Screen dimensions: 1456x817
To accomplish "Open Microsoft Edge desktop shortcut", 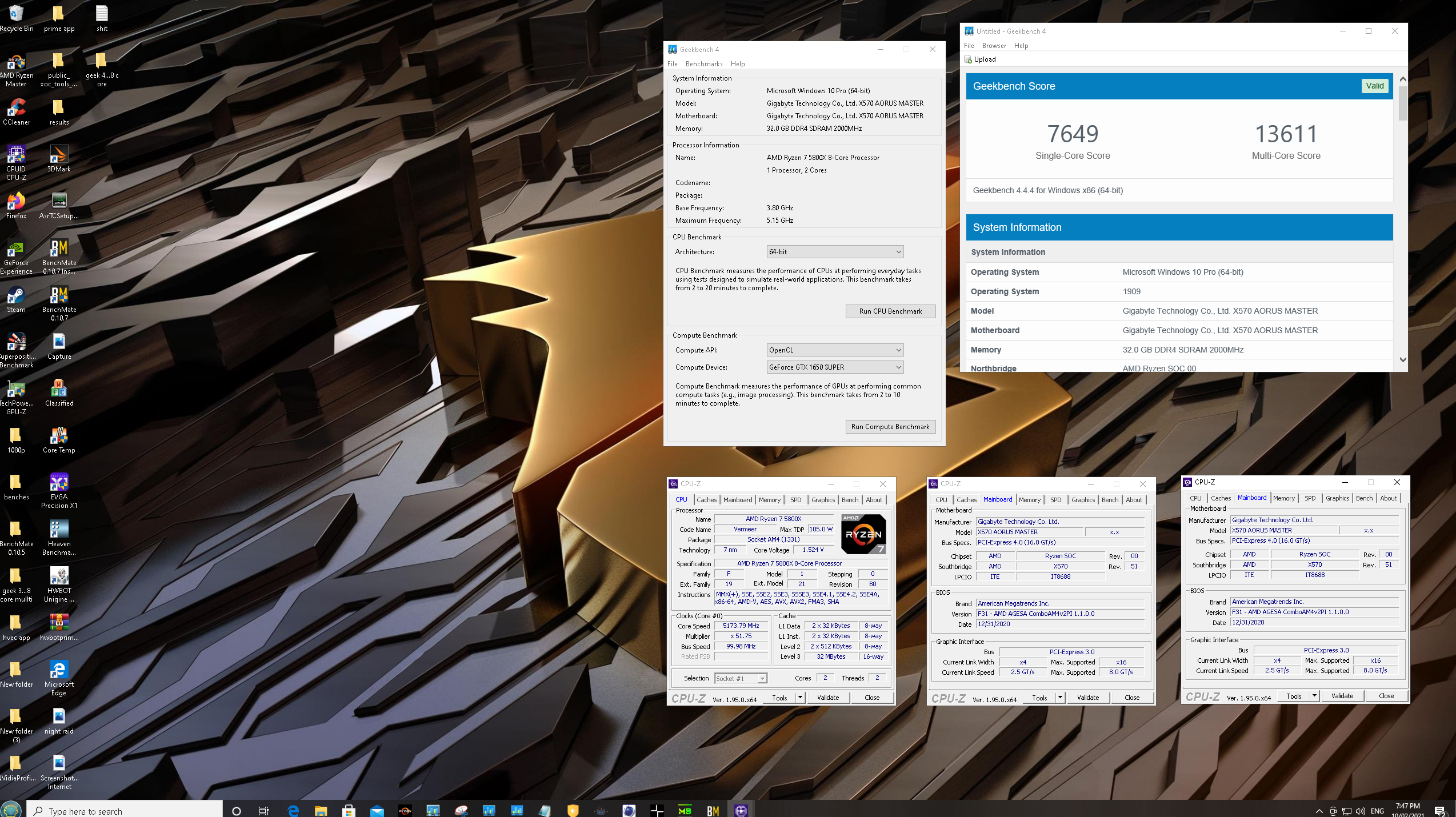I will pyautogui.click(x=59, y=679).
